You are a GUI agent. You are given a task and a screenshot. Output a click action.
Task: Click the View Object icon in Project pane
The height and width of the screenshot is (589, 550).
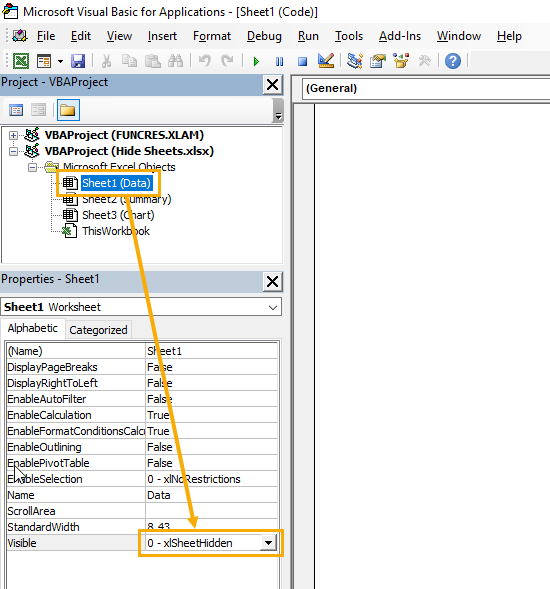point(38,110)
